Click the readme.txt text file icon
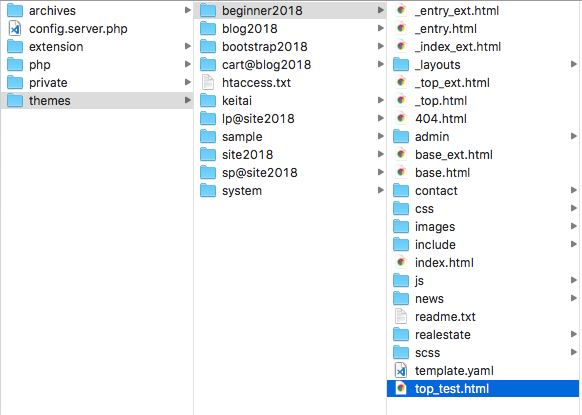The image size is (582, 415). click(401, 316)
